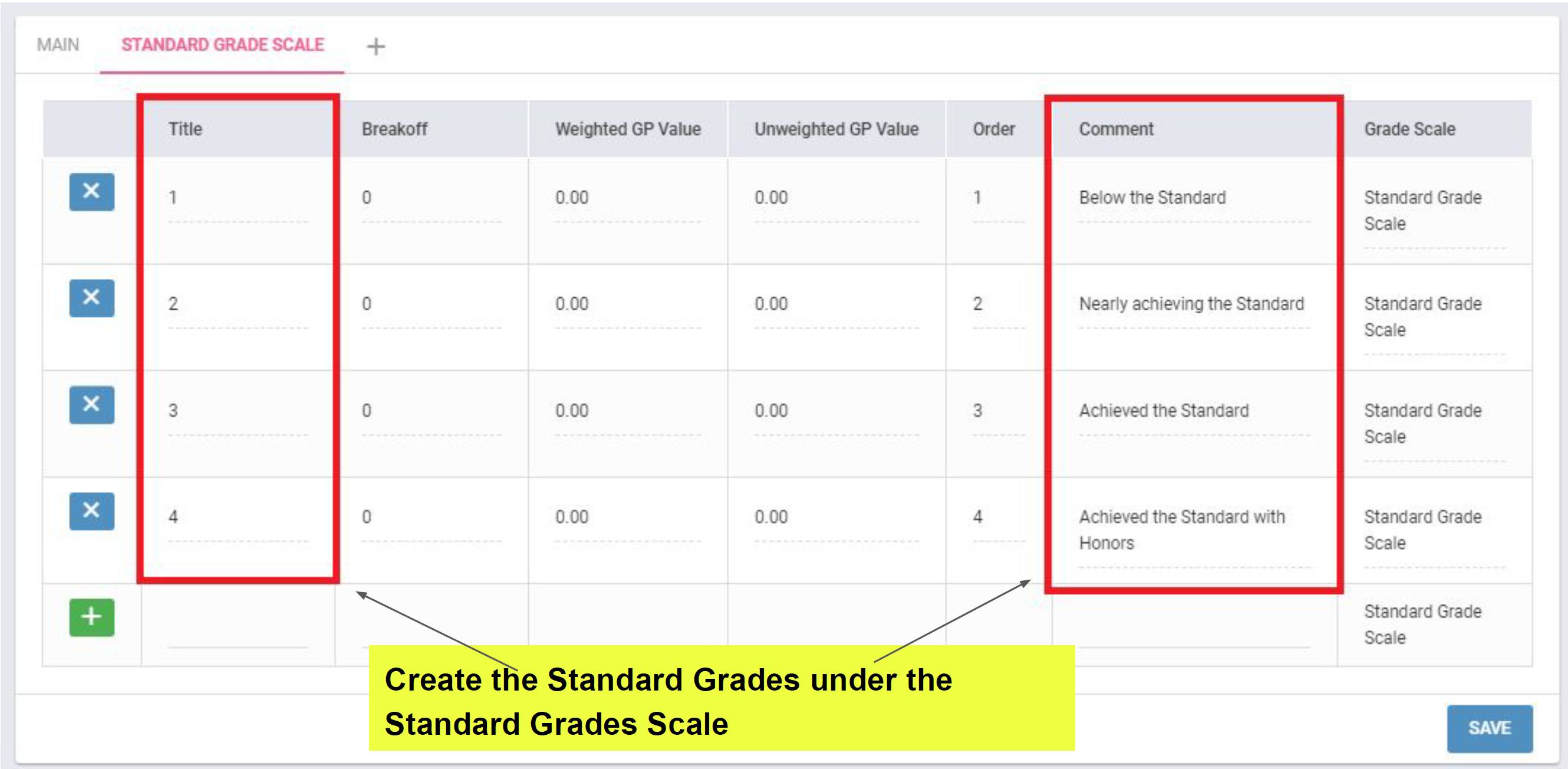Viewport: 1568px width, 769px height.
Task: Switch to the MAIN tab
Action: [x=58, y=45]
